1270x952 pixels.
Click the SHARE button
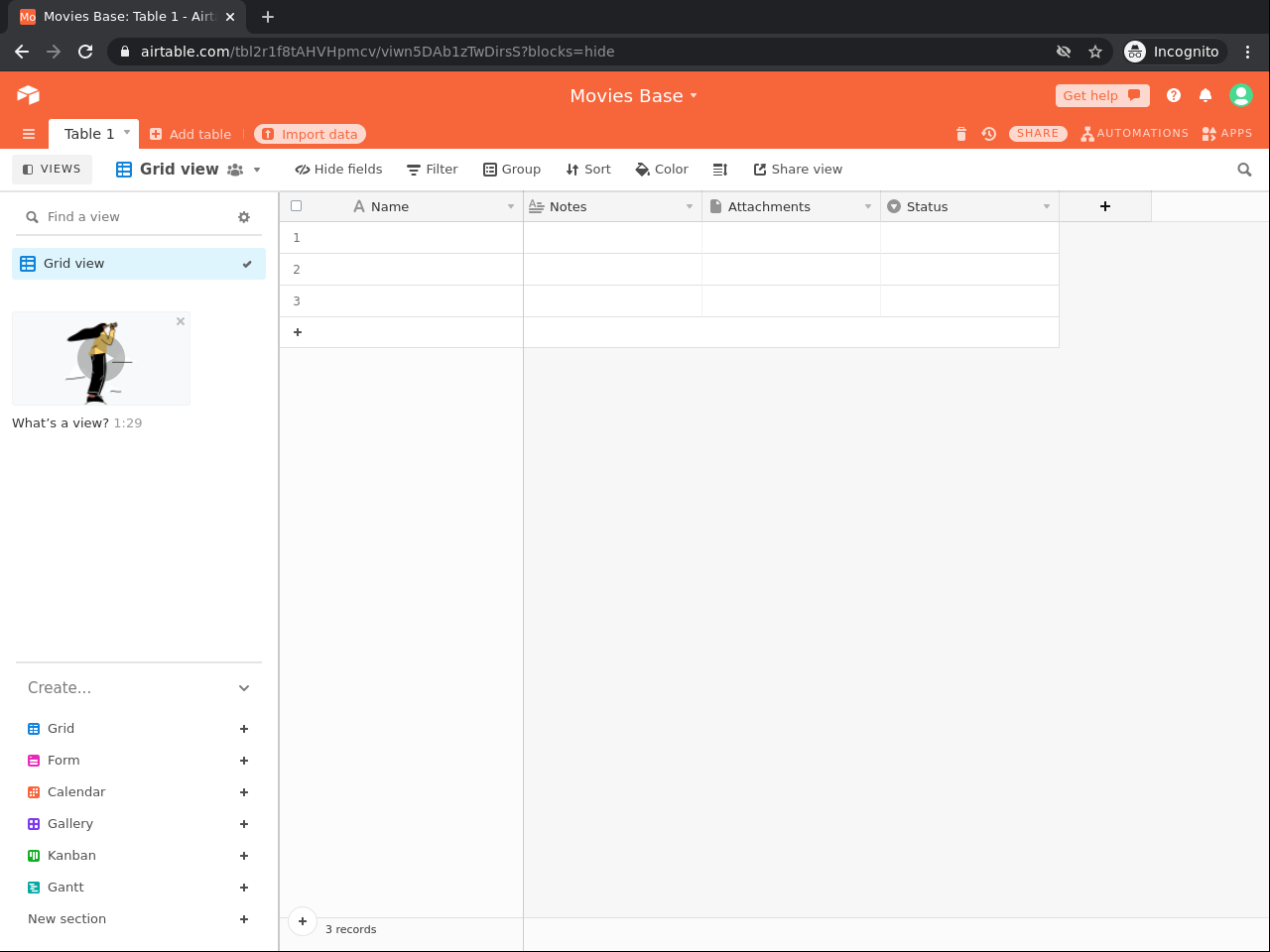coord(1038,134)
